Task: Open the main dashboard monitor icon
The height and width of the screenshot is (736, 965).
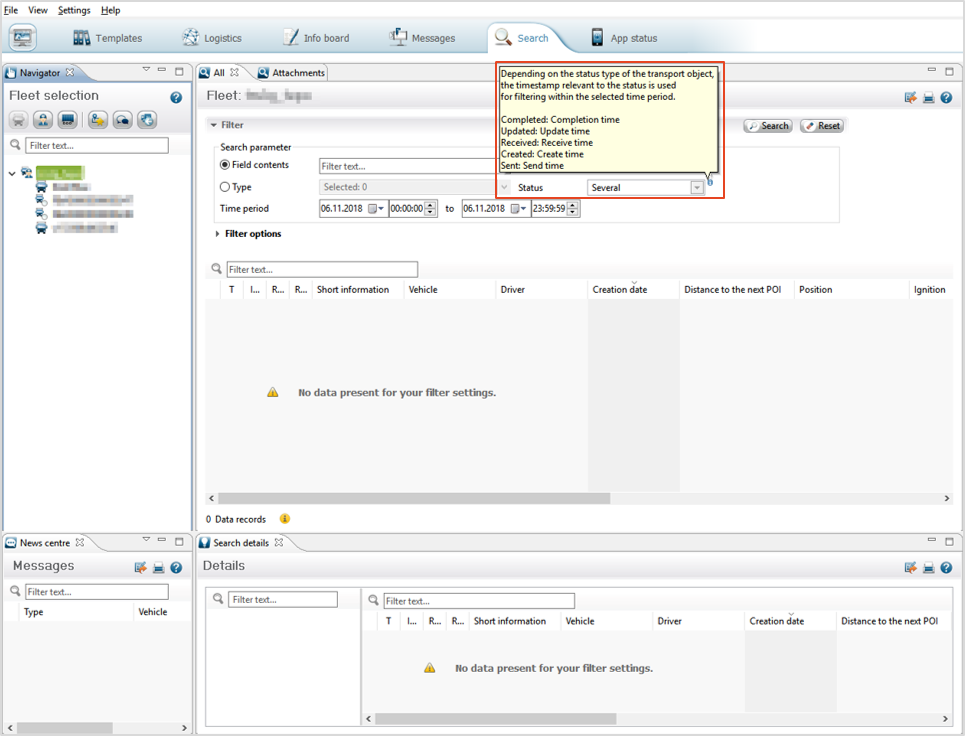Action: click(23, 38)
